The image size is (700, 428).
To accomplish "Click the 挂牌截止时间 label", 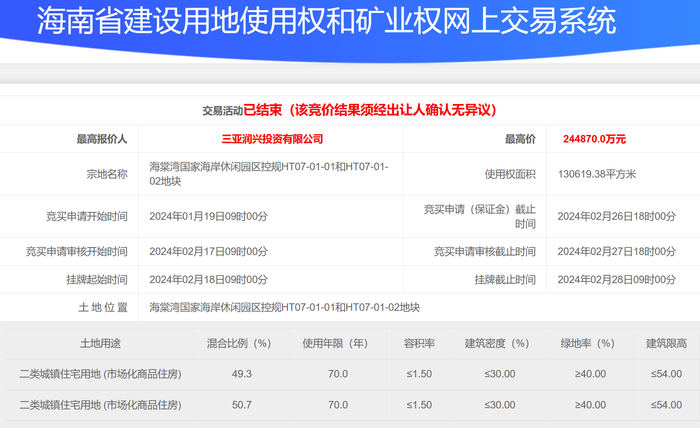I will (505, 280).
